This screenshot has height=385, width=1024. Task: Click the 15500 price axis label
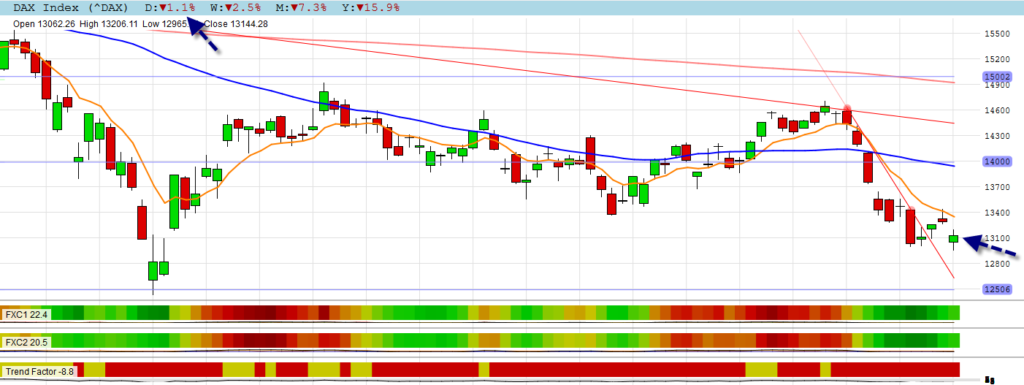tap(997, 33)
